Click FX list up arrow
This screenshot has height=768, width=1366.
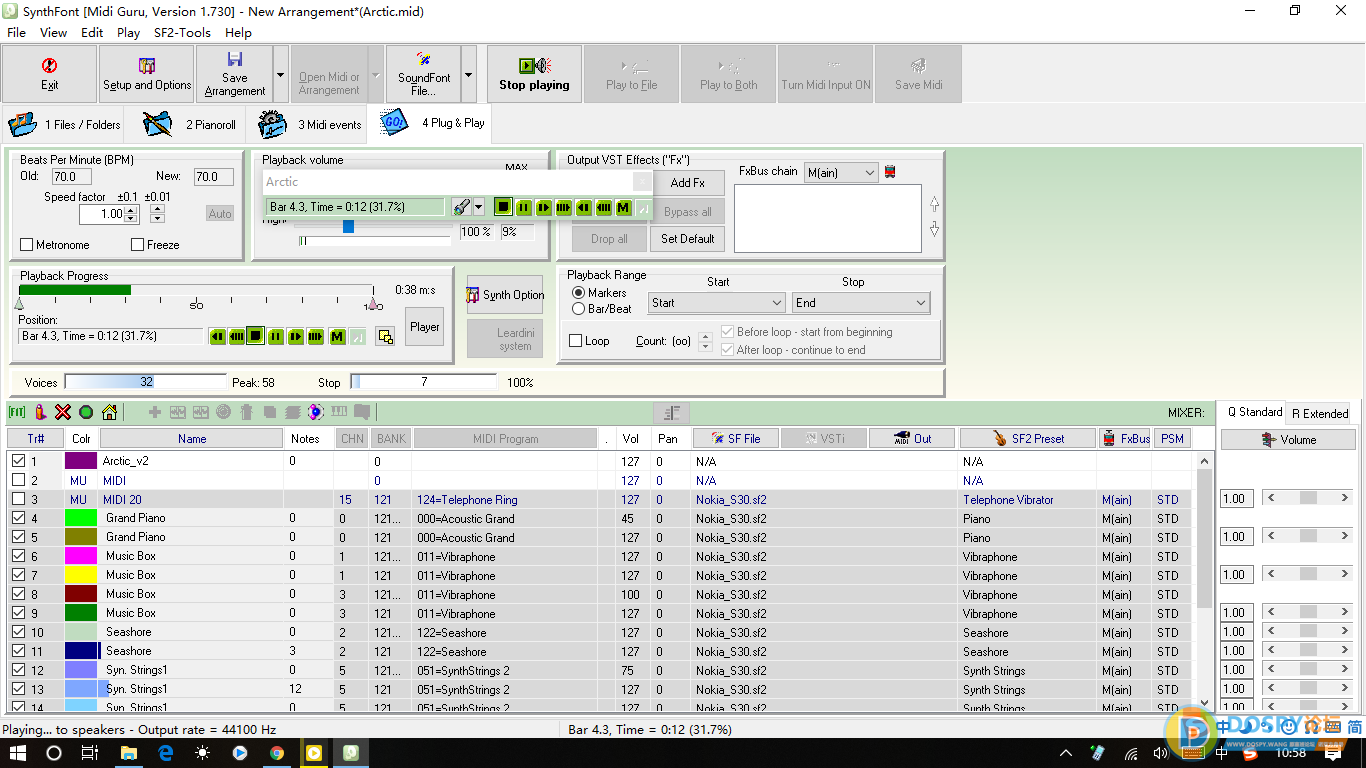pos(934,204)
